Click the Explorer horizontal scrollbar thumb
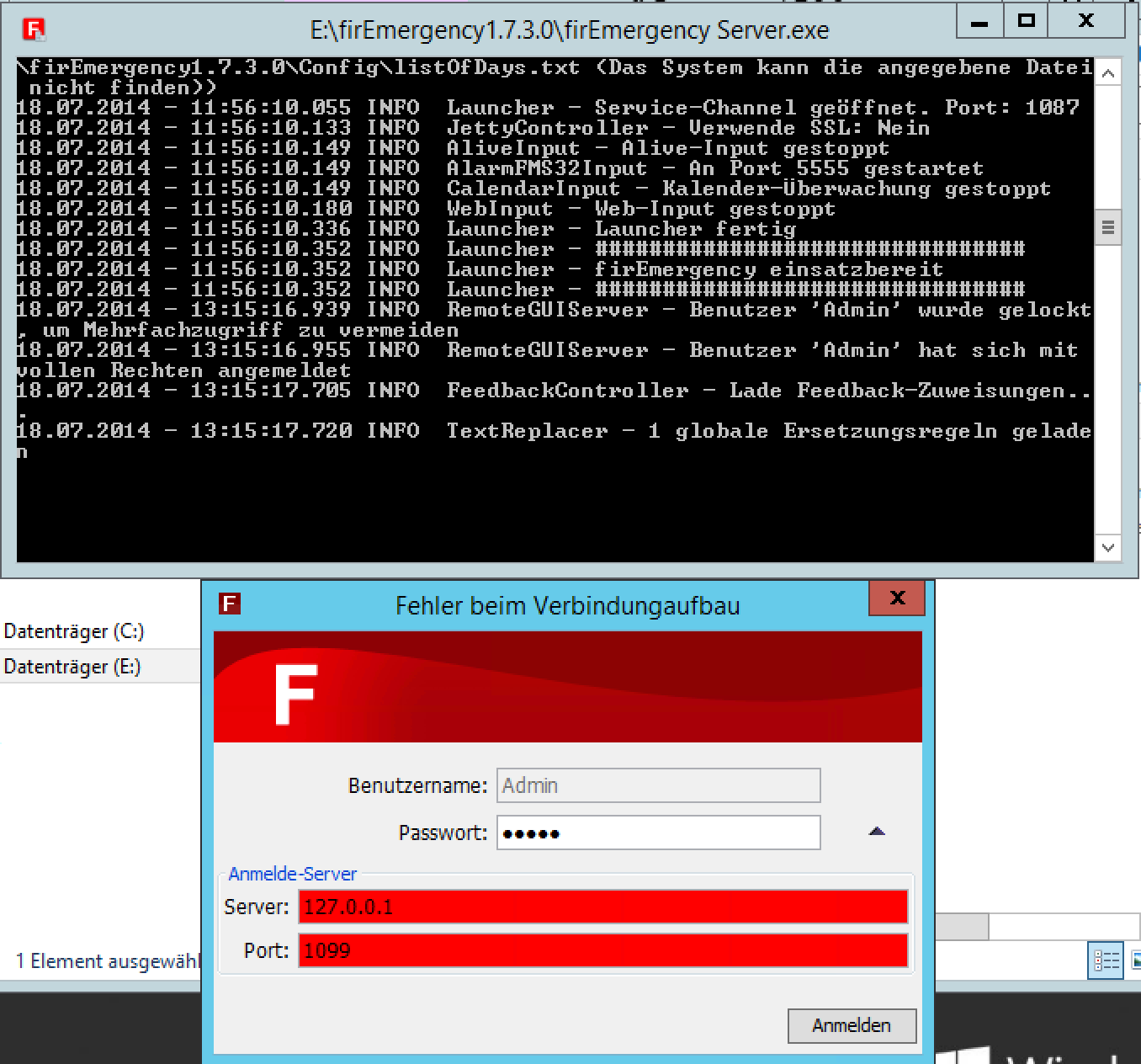This screenshot has width=1141, height=1064. coord(961,927)
